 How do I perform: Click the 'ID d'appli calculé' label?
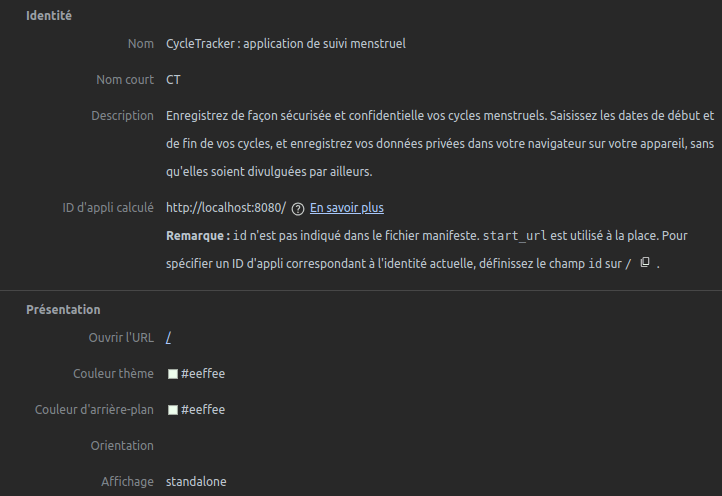107,208
